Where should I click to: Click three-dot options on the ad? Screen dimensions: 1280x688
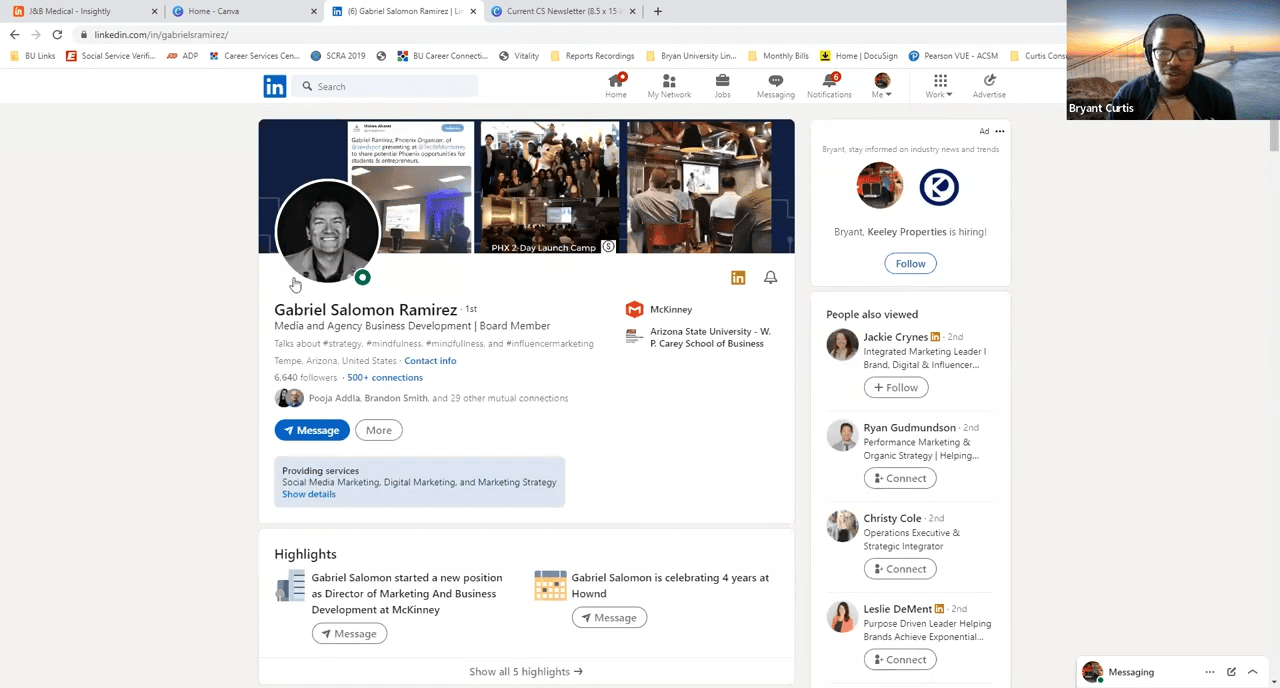coord(999,131)
